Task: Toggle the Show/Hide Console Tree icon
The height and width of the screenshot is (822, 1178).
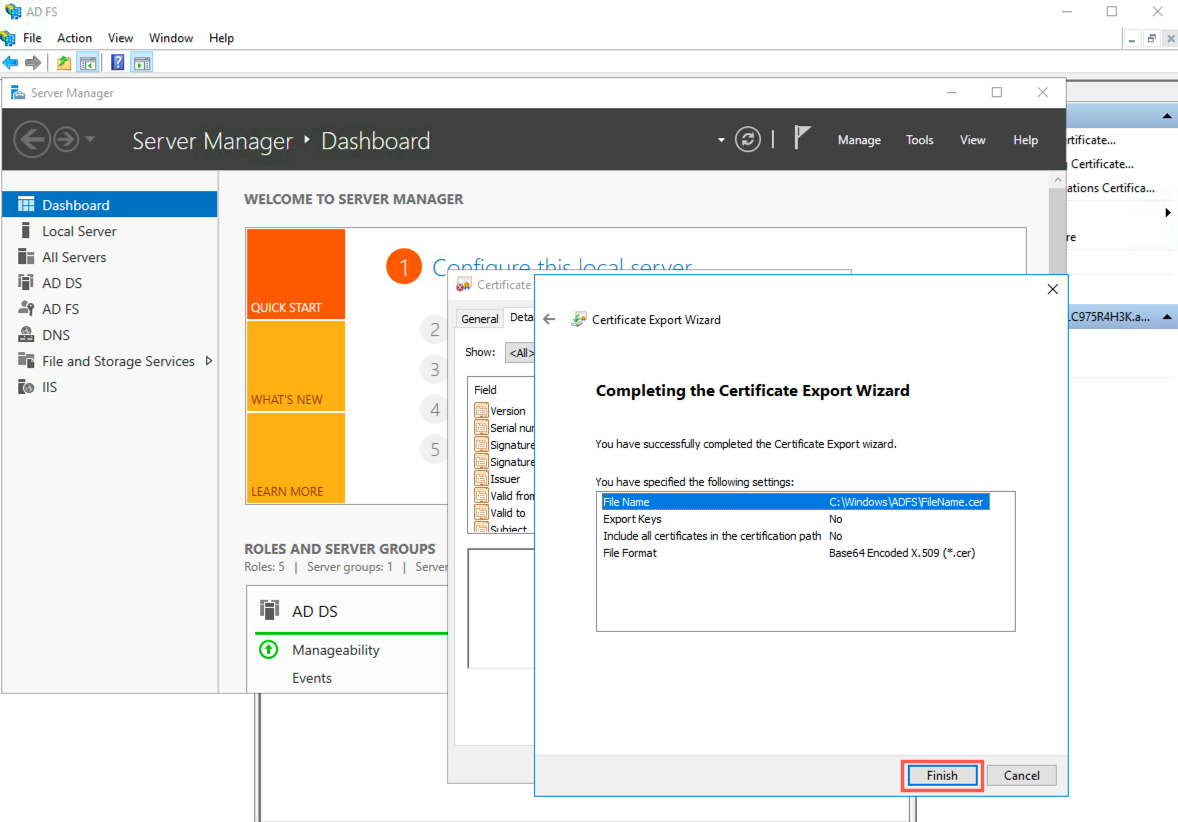Action: [88, 61]
